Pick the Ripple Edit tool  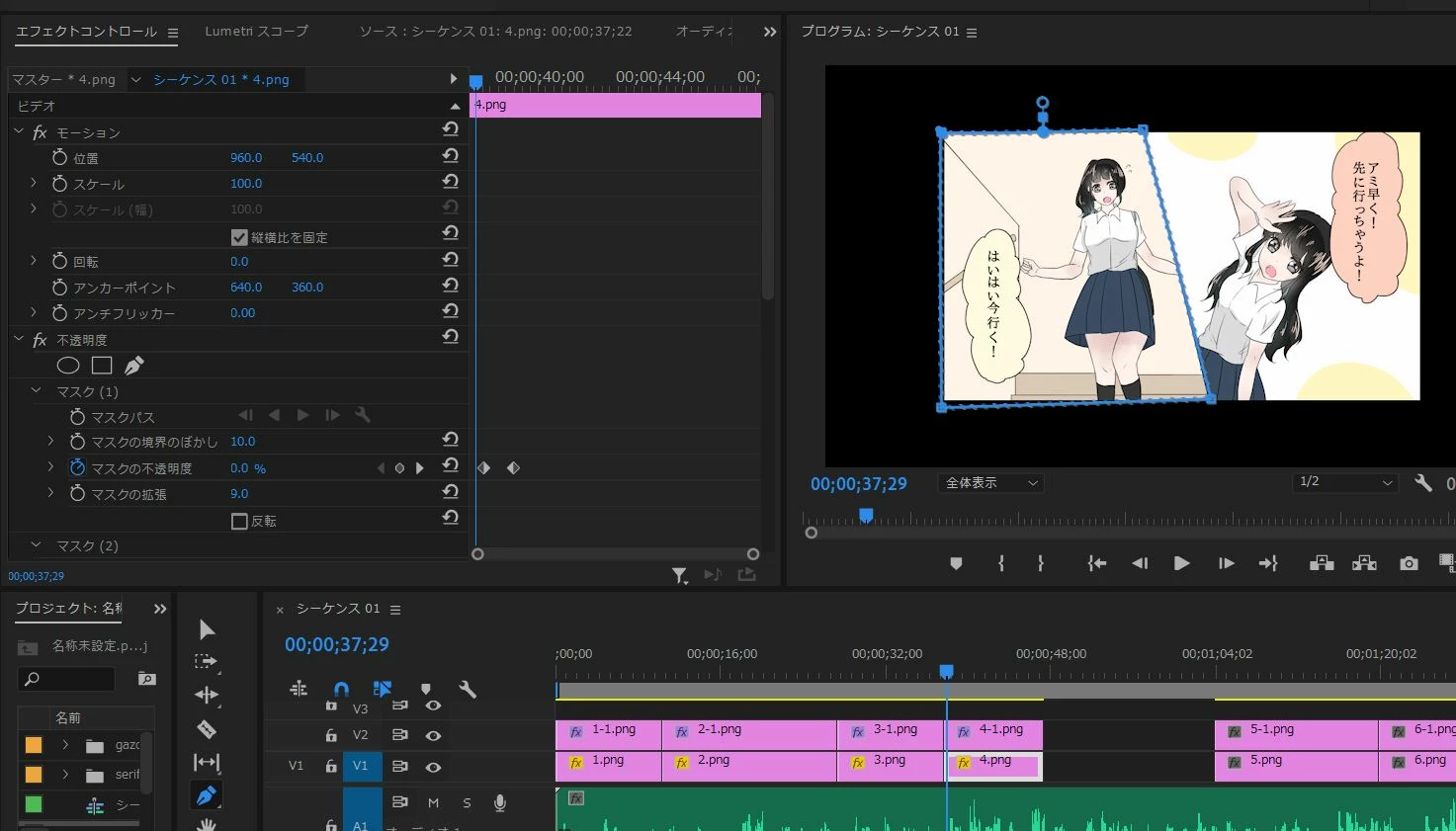tap(207, 695)
